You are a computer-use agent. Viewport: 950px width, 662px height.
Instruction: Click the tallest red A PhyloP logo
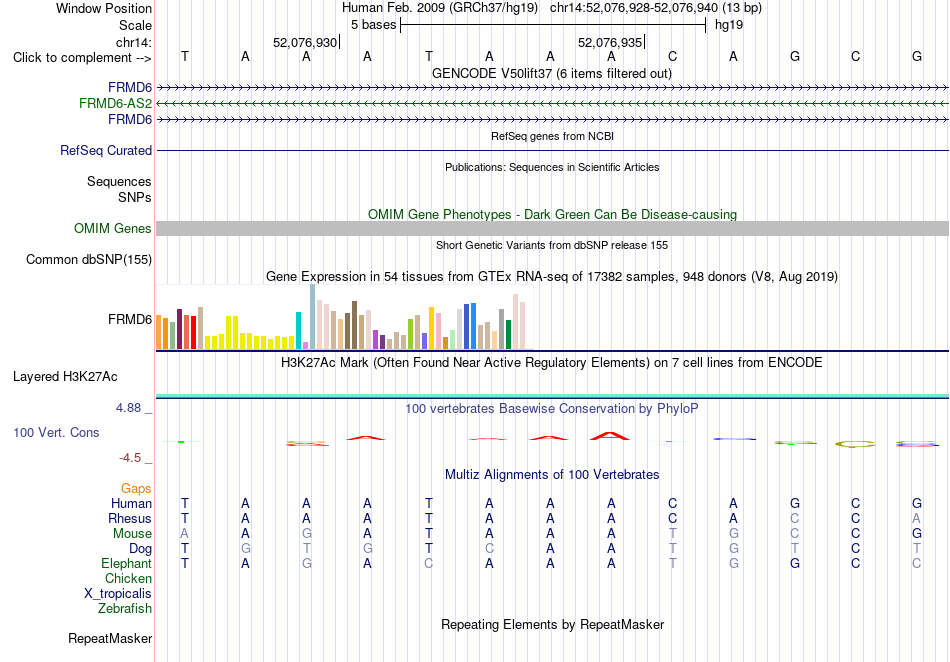[610, 435]
